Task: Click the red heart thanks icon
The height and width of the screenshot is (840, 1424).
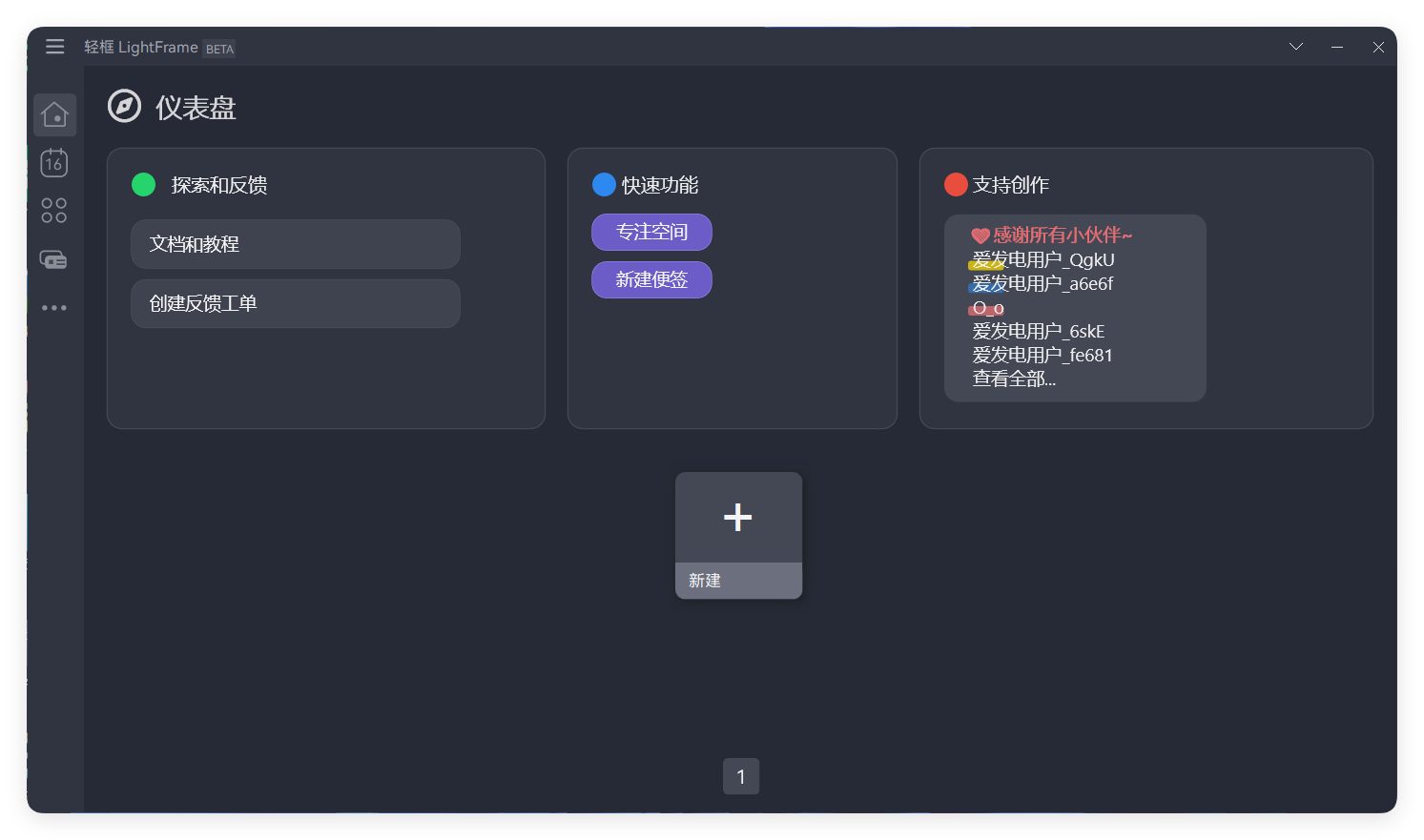Action: point(980,236)
